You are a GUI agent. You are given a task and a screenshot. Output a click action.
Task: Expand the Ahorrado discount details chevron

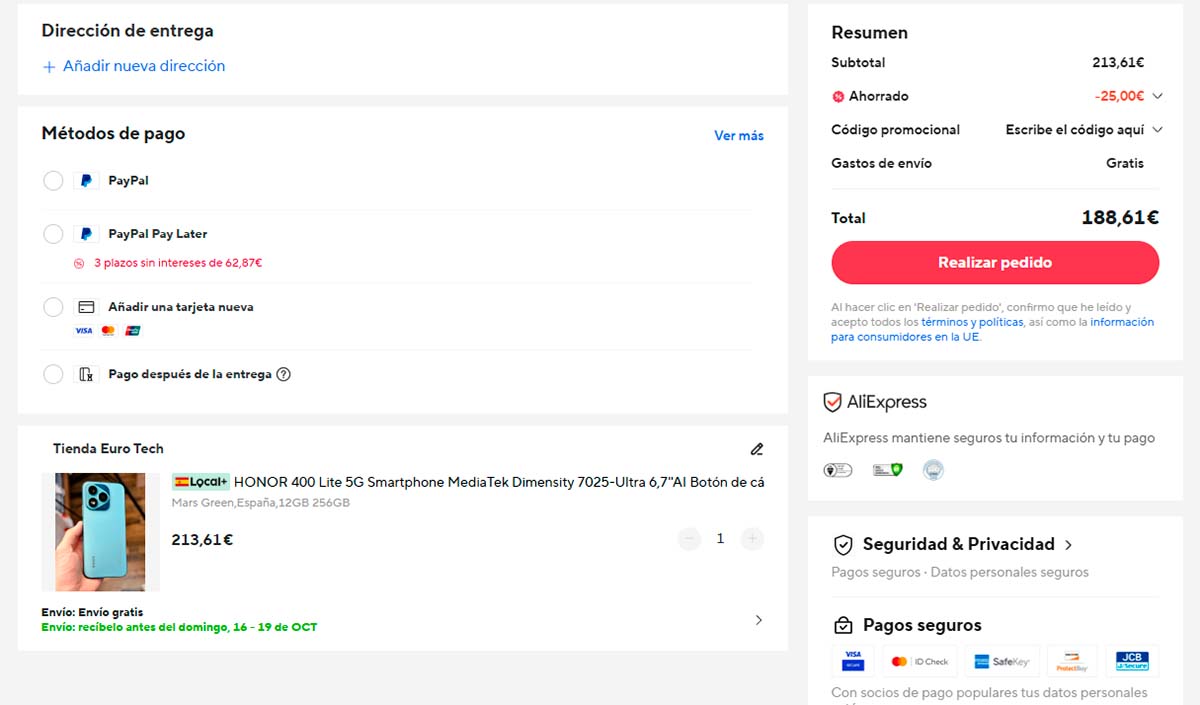click(1158, 96)
